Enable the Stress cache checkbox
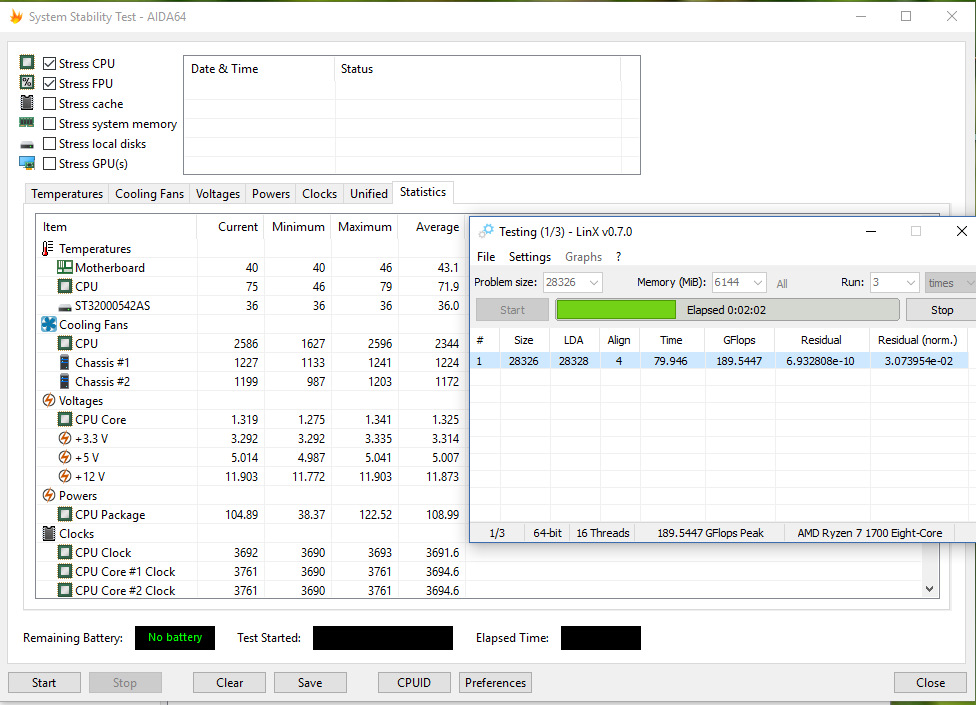Screen dimensions: 976x705 coord(50,104)
